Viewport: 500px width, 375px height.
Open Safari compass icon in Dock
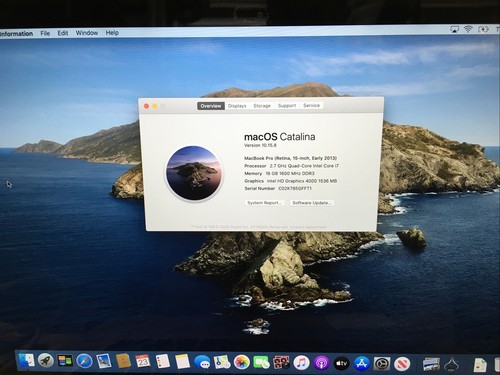click(x=84, y=361)
